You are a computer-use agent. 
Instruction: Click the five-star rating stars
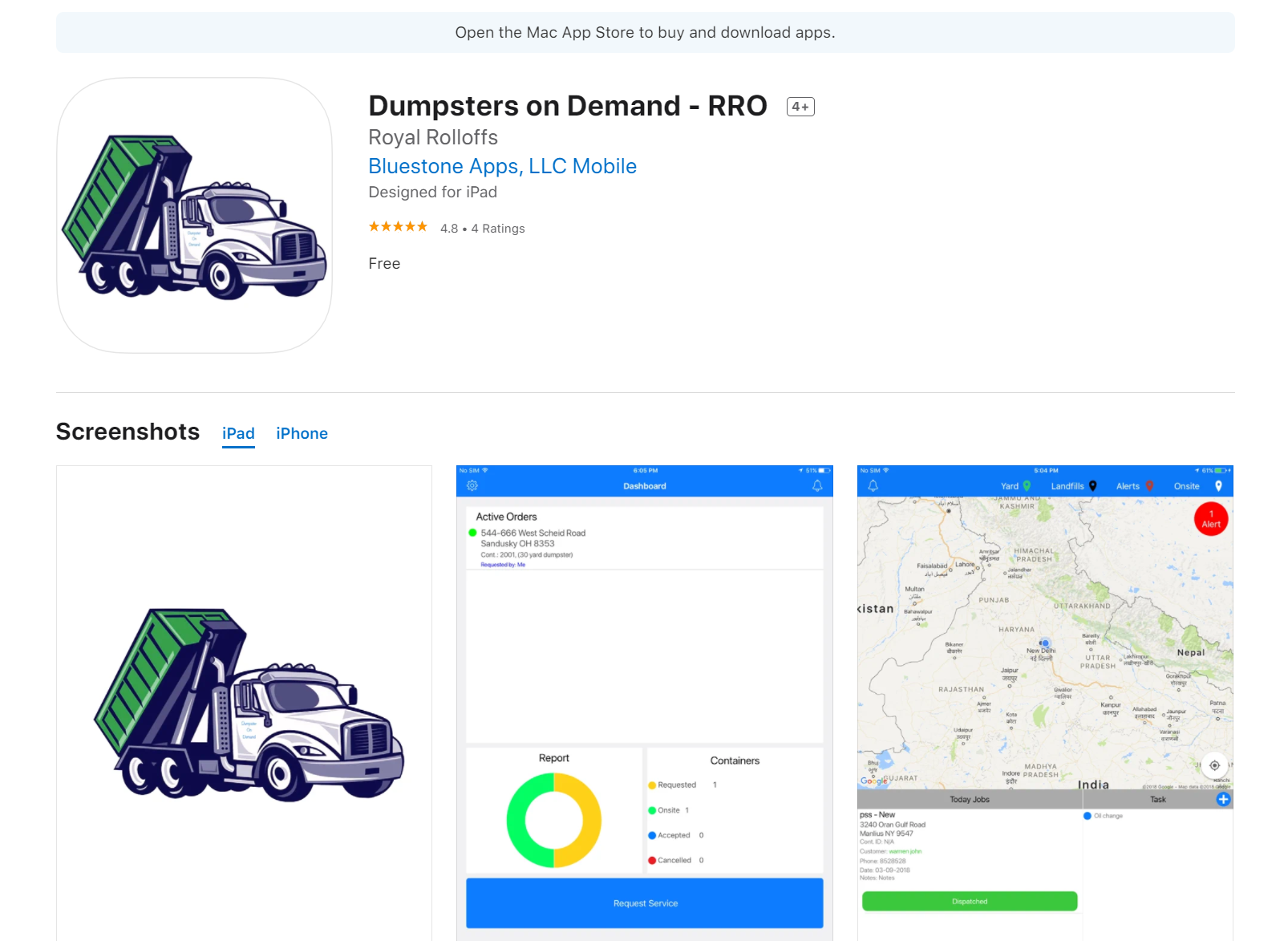[x=398, y=227]
